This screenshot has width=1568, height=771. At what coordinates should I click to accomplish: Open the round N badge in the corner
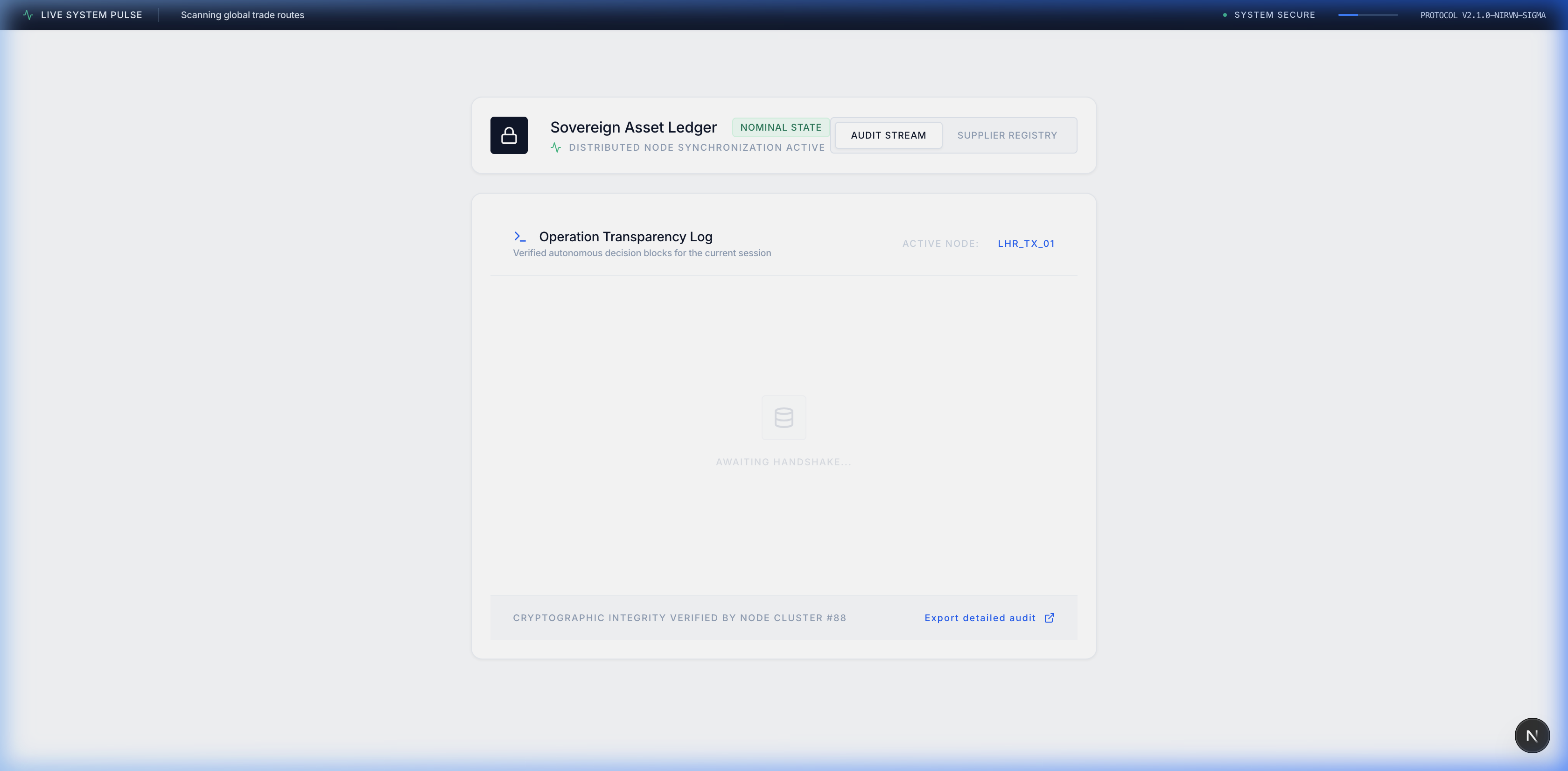coord(1532,735)
